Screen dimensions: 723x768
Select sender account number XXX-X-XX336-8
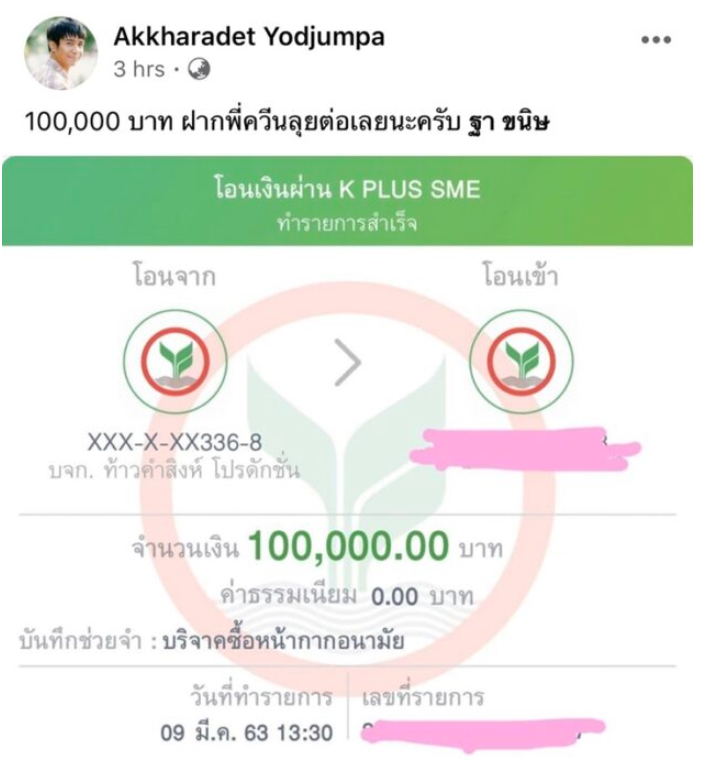(174, 443)
